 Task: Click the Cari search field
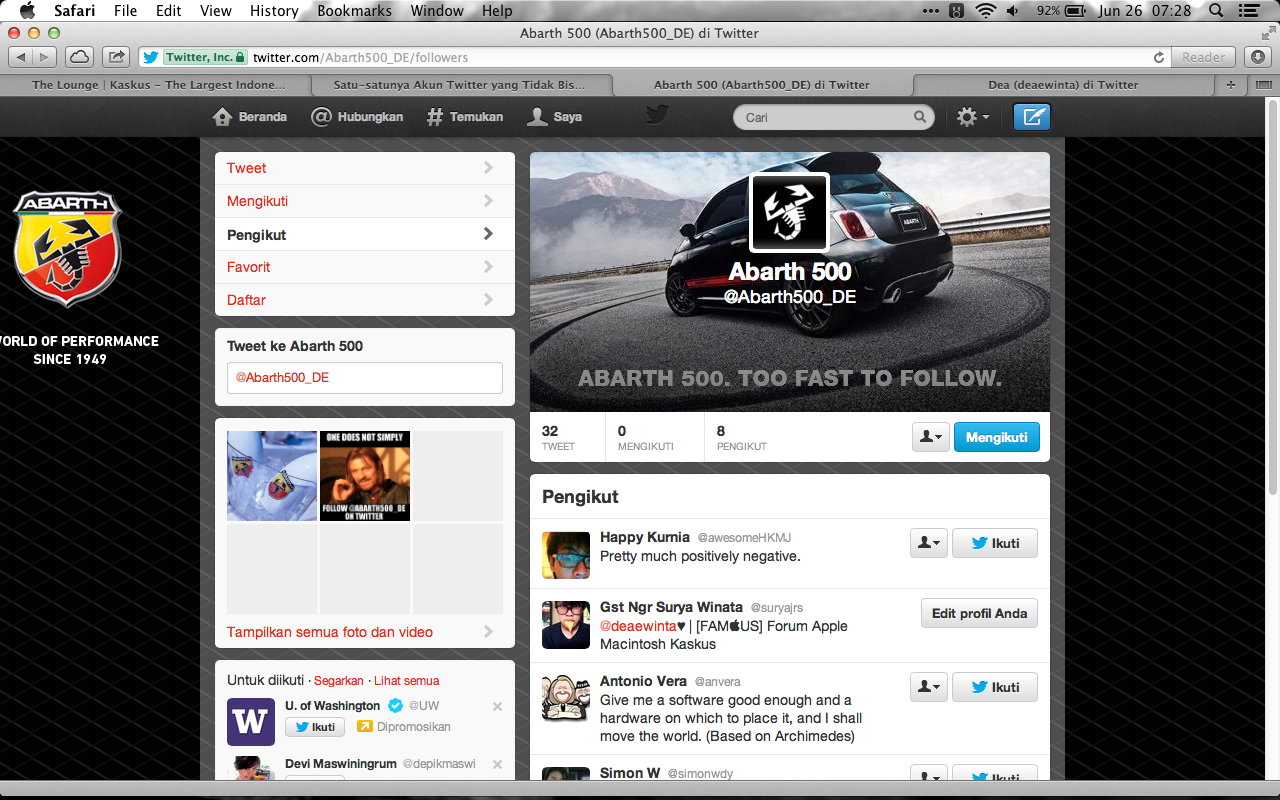834,117
